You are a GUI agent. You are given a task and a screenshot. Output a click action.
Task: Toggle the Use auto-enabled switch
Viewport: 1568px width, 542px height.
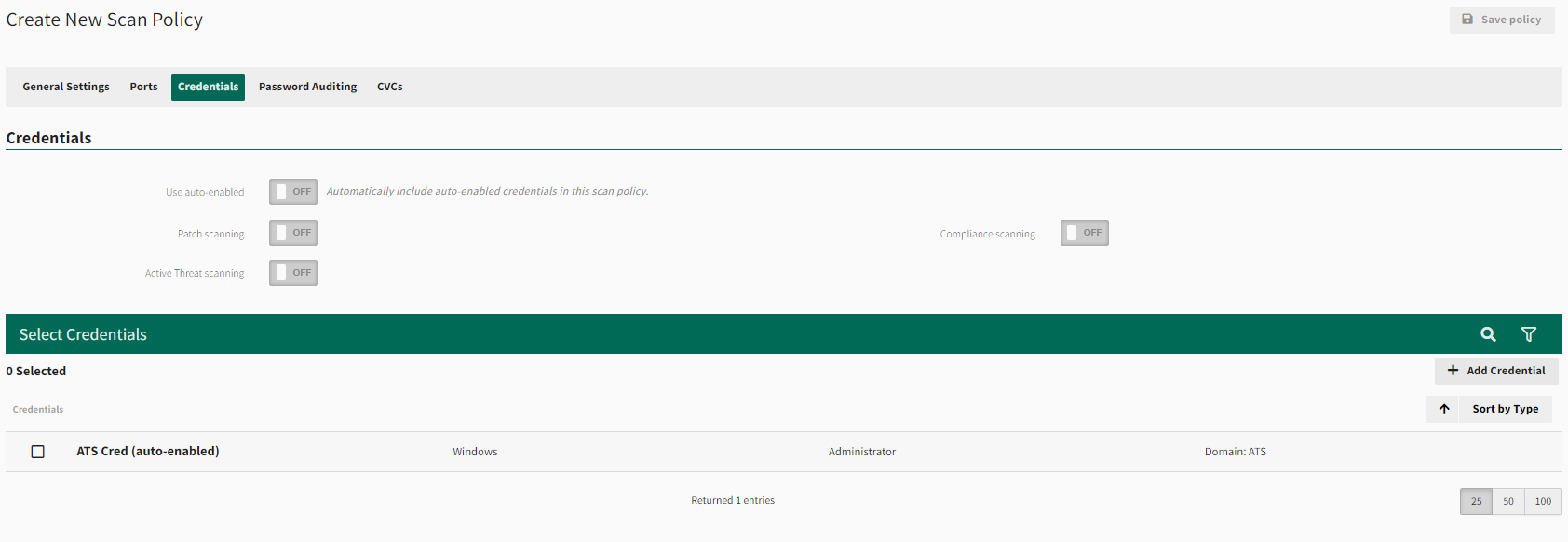[293, 192]
